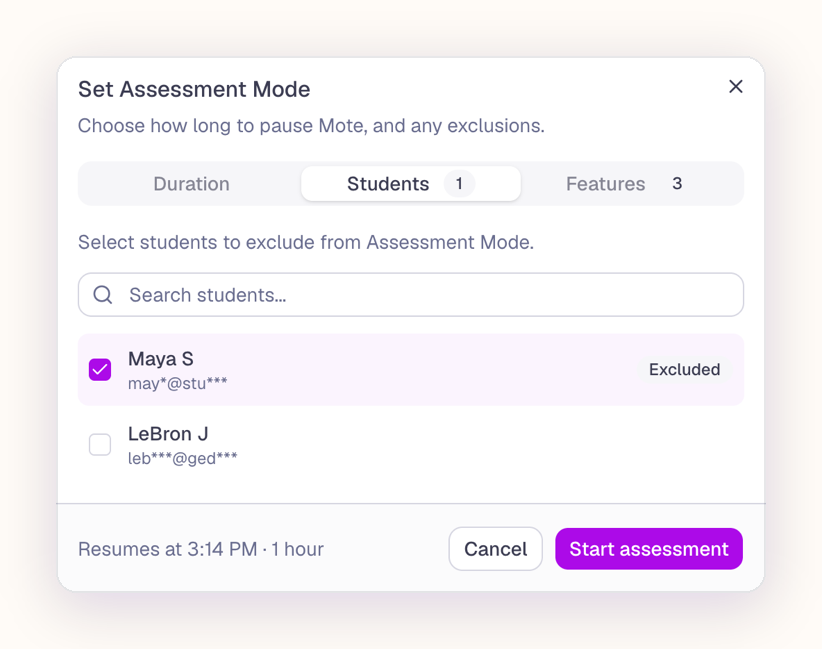The image size is (822, 649).
Task: Click Maya's masked email may*@stu***
Action: (178, 383)
